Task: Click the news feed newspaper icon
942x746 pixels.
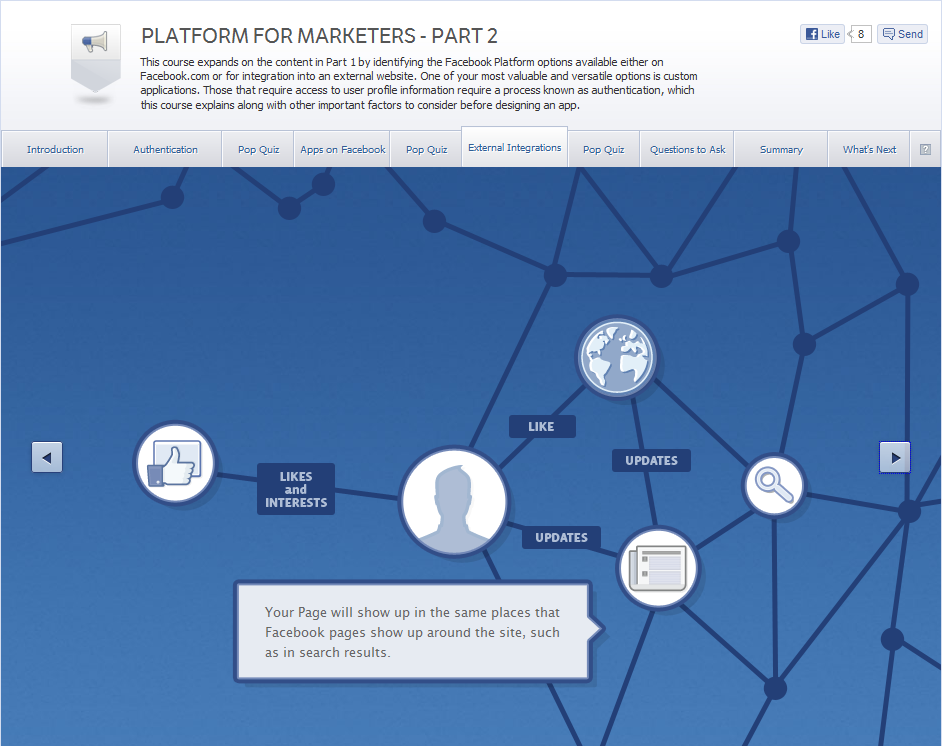Action: click(x=658, y=568)
